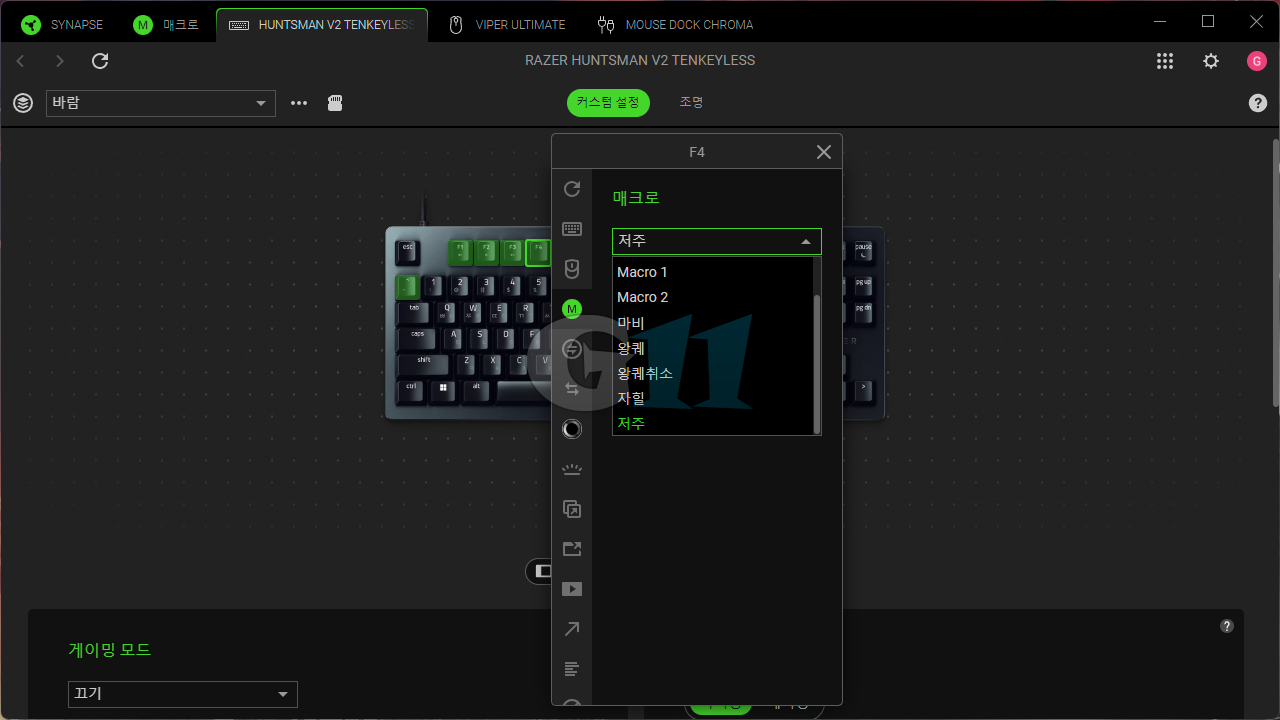Click the macro list scrollbar
1280x720 pixels.
pyautogui.click(x=818, y=364)
